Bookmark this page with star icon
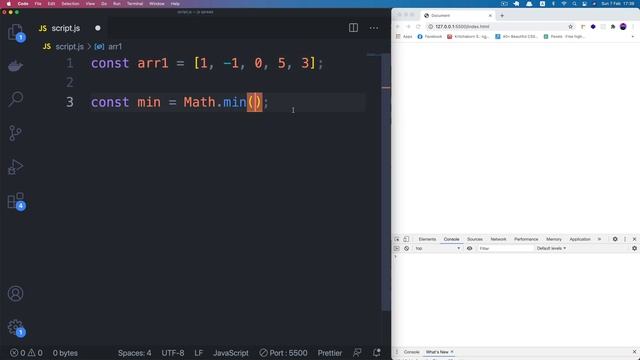Image resolution: width=640 pixels, height=360 pixels. (x=570, y=27)
